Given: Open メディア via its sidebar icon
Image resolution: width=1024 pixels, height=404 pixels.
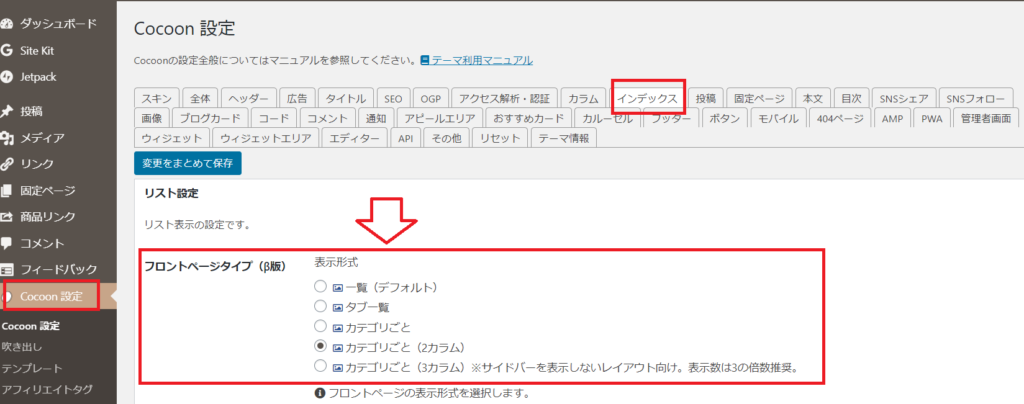Looking at the screenshot, I should point(8,138).
